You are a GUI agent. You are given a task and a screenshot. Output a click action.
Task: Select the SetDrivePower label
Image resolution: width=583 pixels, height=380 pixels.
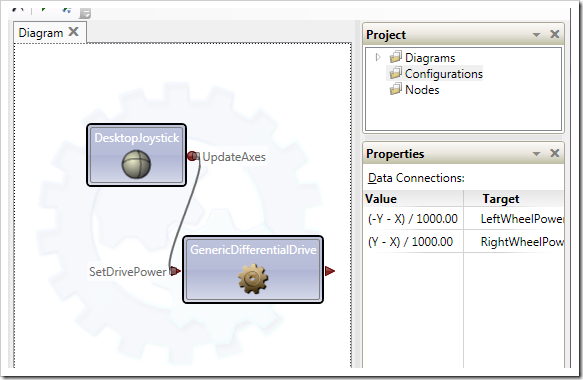(x=128, y=272)
